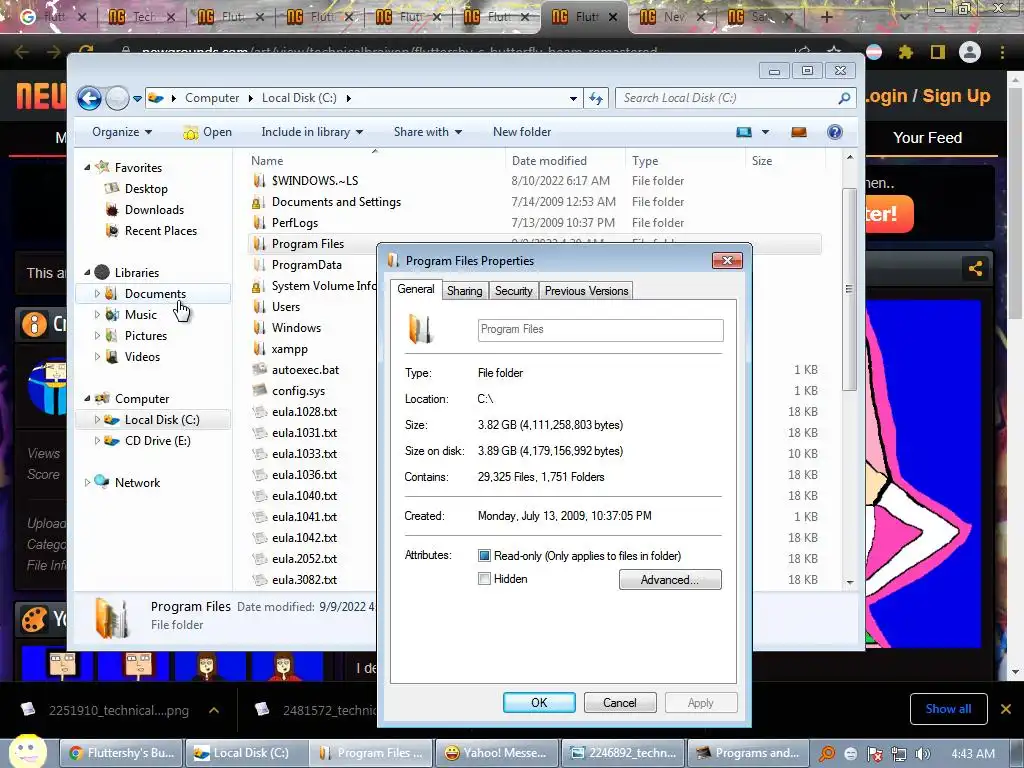Click Open in the Explorer toolbar

coord(208,132)
